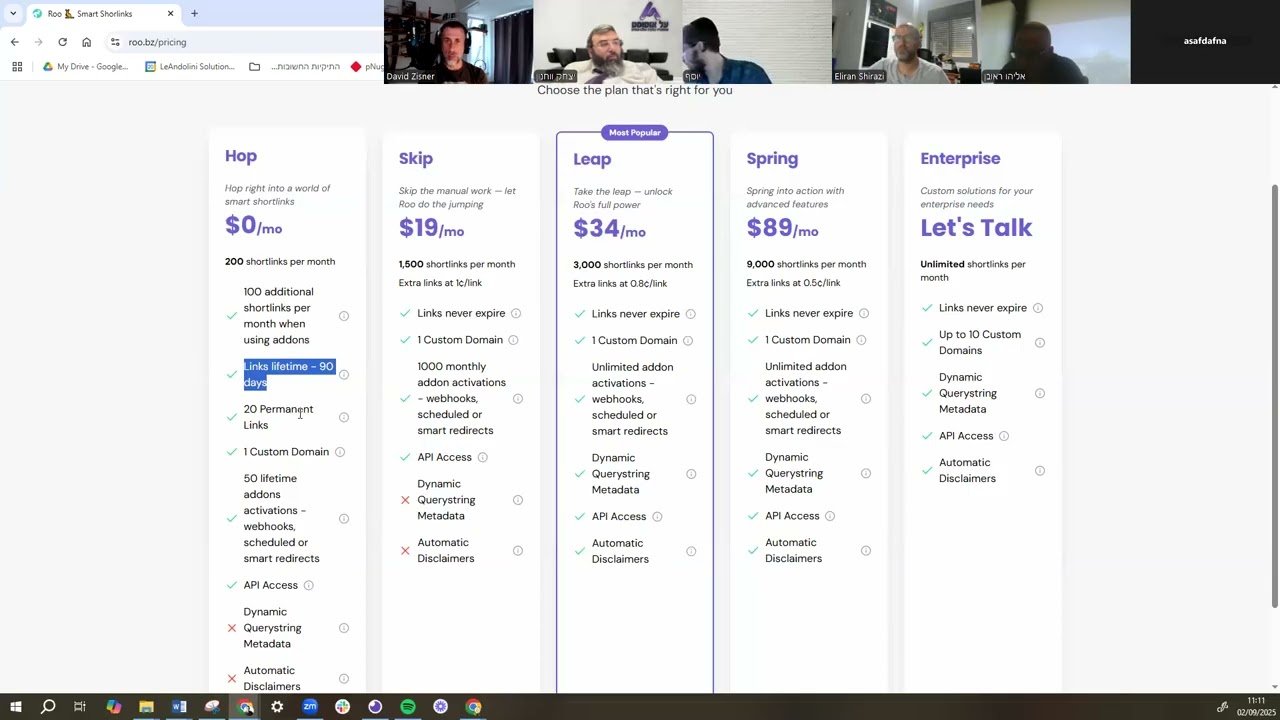
Task: Open info icon for Hop's API Access
Action: [x=308, y=585]
